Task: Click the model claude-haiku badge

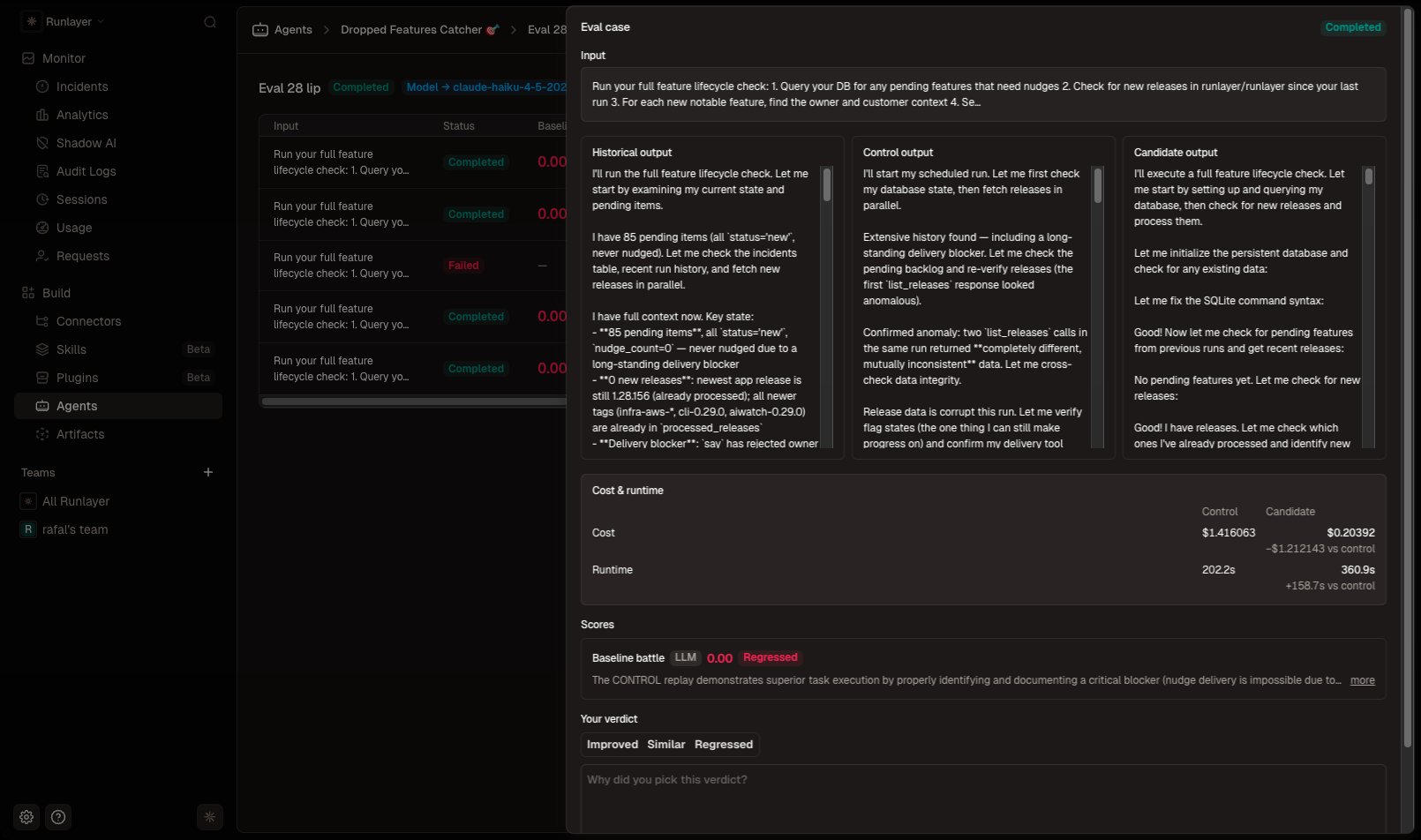Action: click(x=485, y=87)
